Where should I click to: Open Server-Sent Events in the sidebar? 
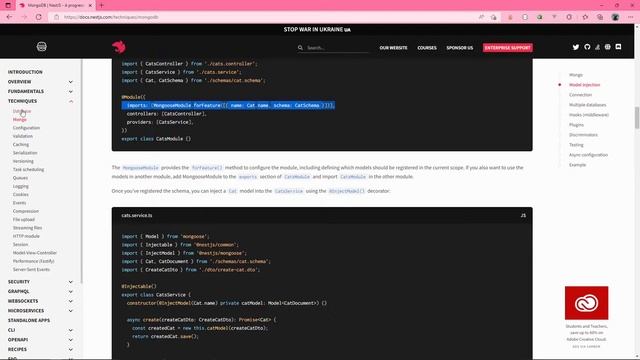pyautogui.click(x=31, y=269)
